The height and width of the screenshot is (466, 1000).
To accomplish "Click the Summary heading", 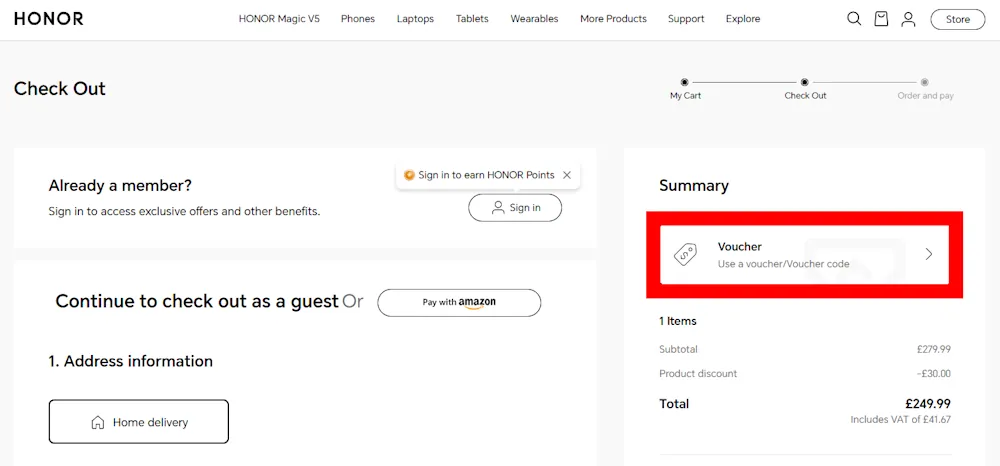I will (694, 186).
